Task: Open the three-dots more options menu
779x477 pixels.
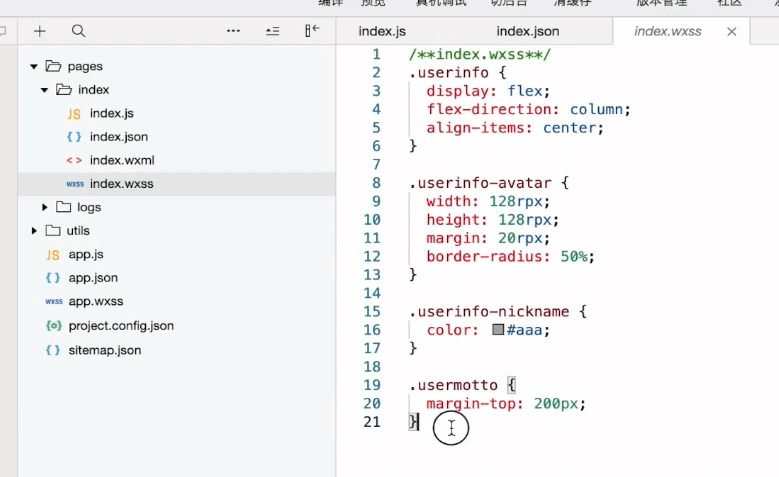Action: click(x=233, y=31)
